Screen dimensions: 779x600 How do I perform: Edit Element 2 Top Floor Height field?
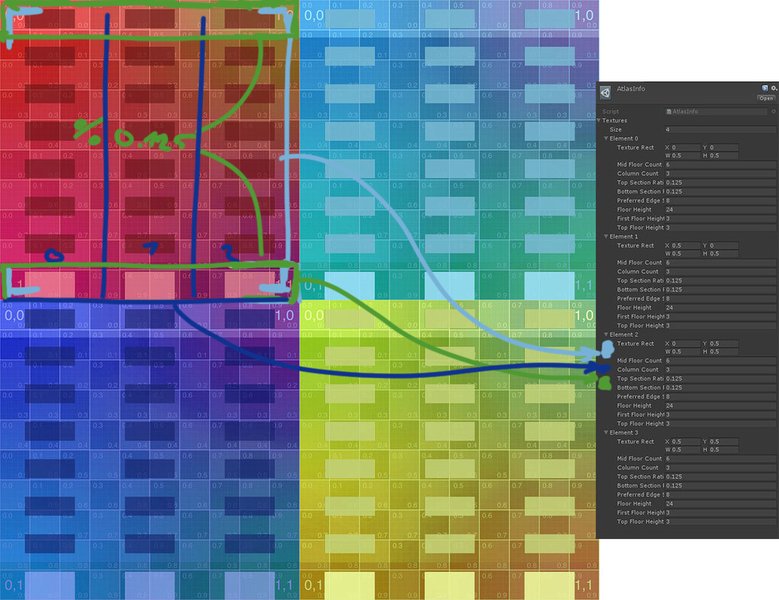(720, 424)
